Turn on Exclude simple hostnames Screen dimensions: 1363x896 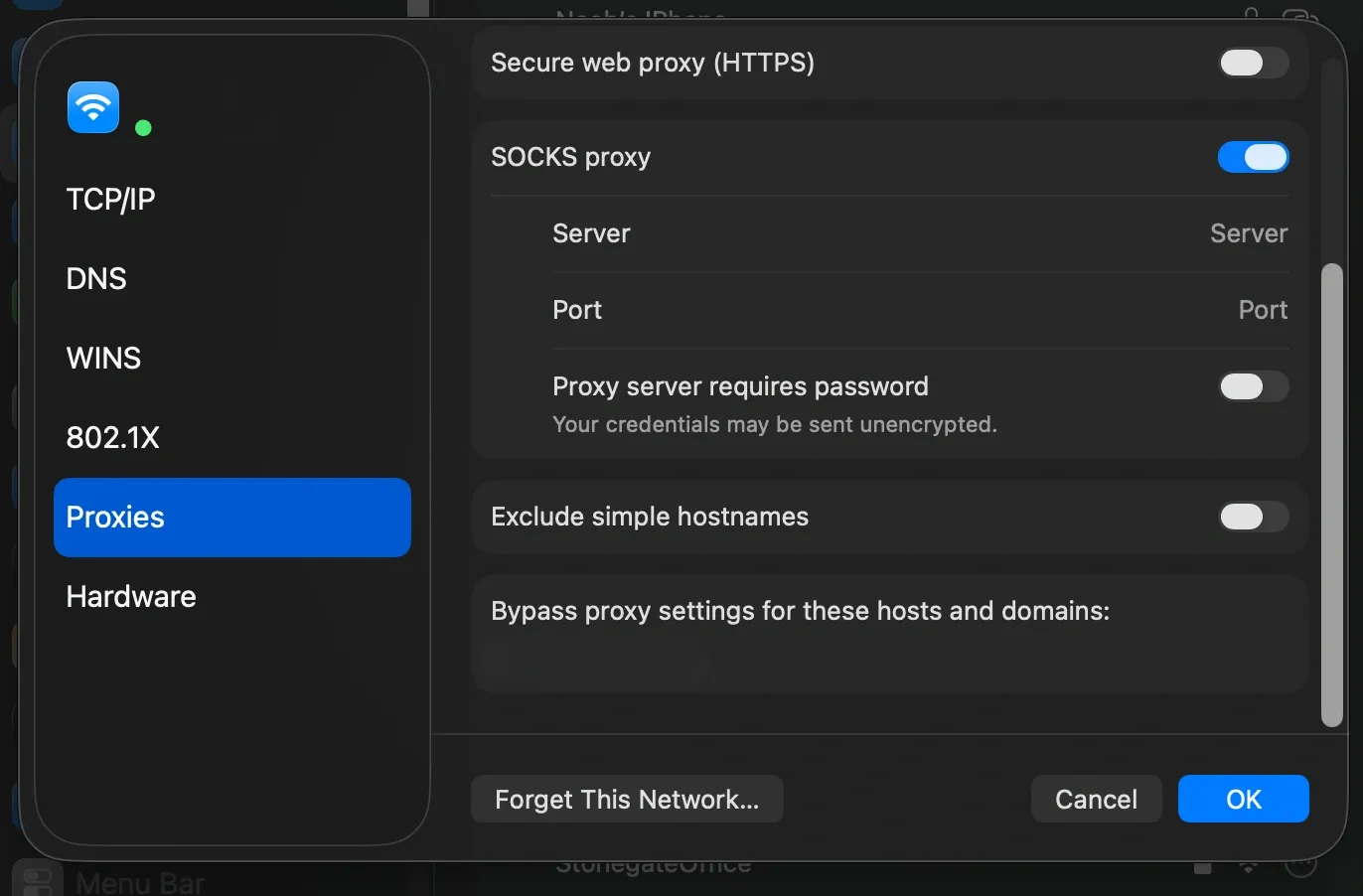pos(1253,517)
